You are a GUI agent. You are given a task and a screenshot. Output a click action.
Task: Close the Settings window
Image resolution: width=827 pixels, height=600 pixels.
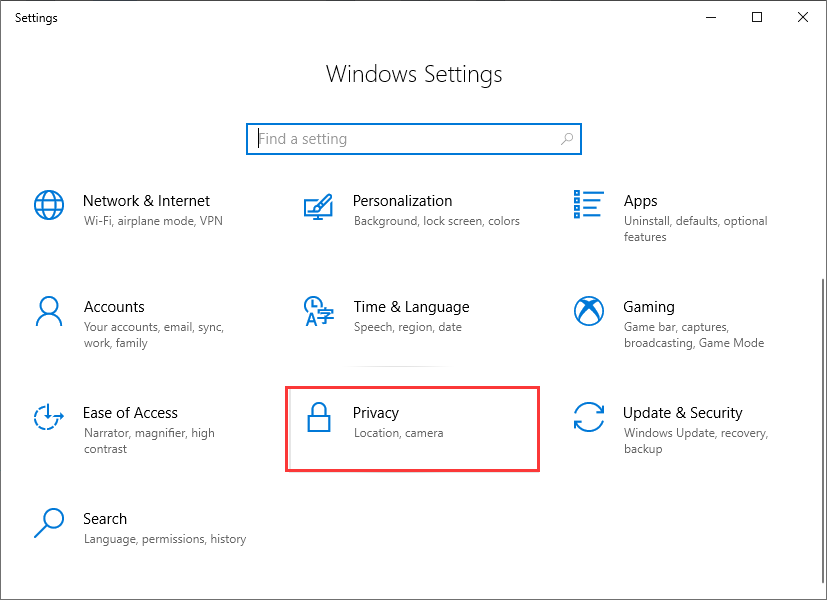coord(803,17)
